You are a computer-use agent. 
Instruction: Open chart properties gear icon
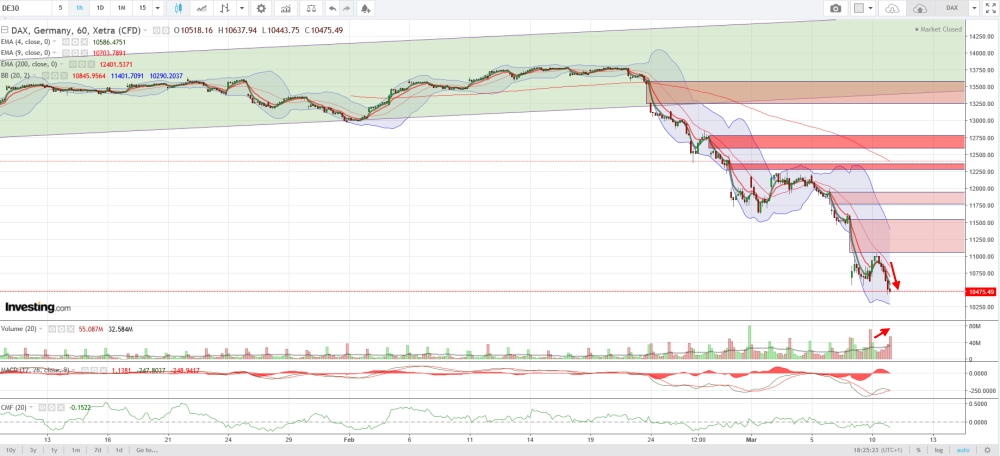[x=261, y=8]
